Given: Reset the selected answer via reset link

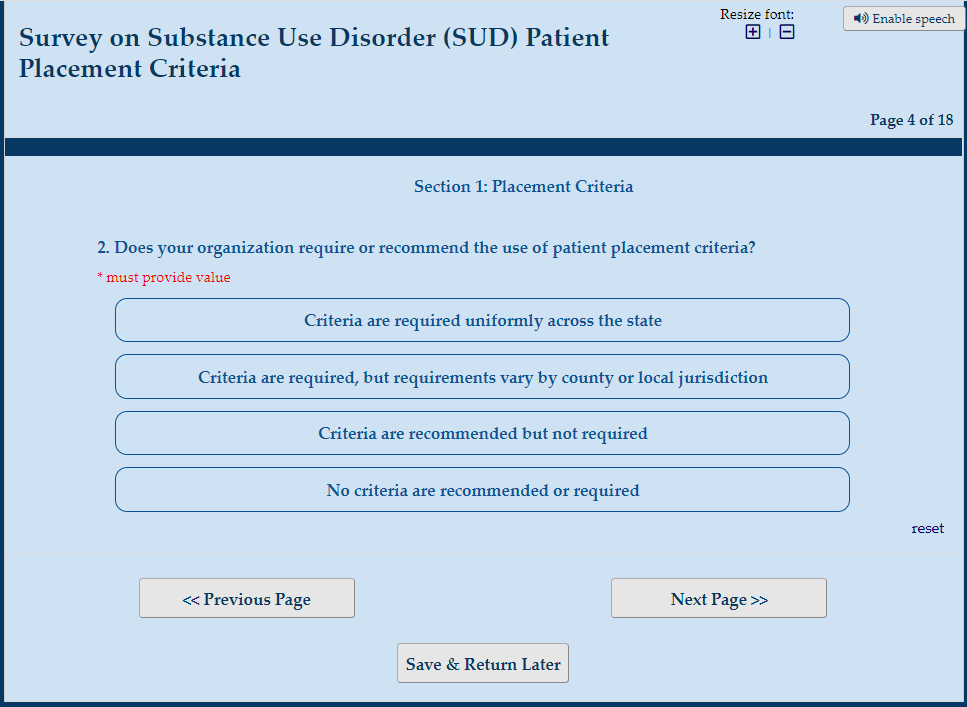Looking at the screenshot, I should (x=927, y=528).
